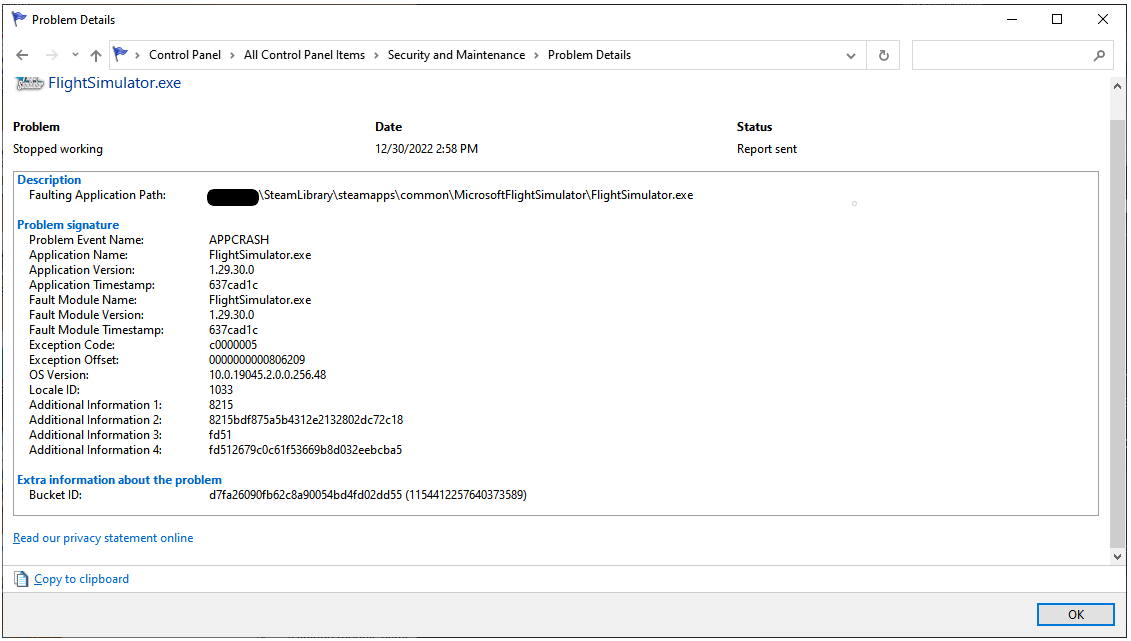Open the address bar history dropdown
The width and height of the screenshot is (1131, 641).
coord(851,56)
